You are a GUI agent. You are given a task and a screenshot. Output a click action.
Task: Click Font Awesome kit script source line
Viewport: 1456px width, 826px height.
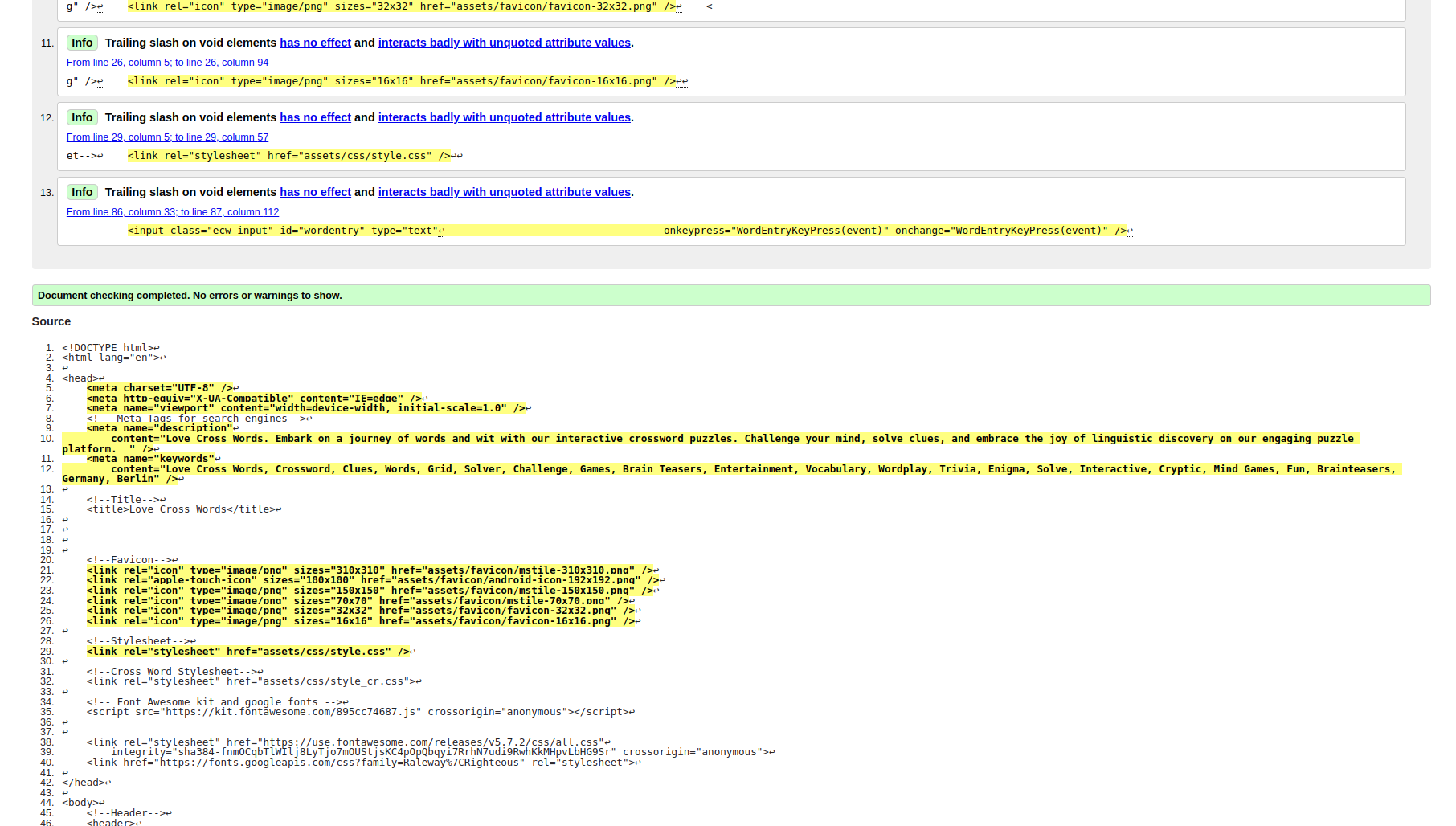coord(361,712)
